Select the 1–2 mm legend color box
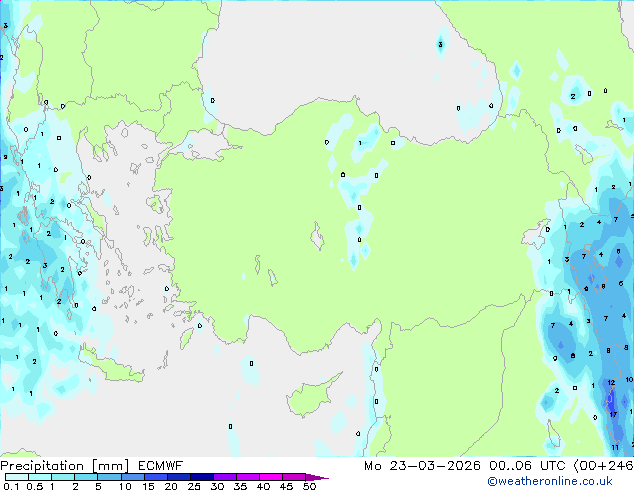The height and width of the screenshot is (490, 634). click(x=63, y=477)
